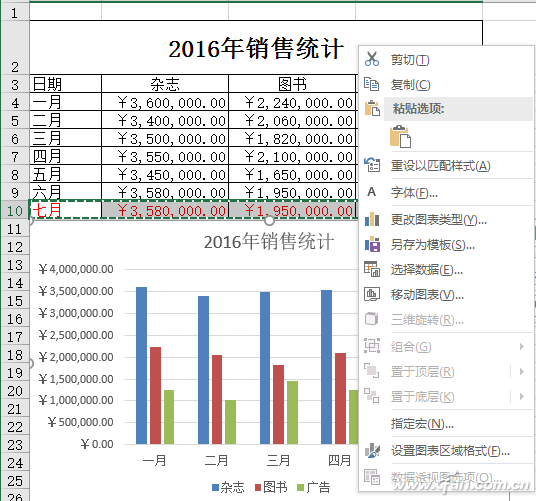Viewport: 536px width, 501px height.
Task: Click disabled 三维旋转(R)... menu entry
Action: pos(427,320)
